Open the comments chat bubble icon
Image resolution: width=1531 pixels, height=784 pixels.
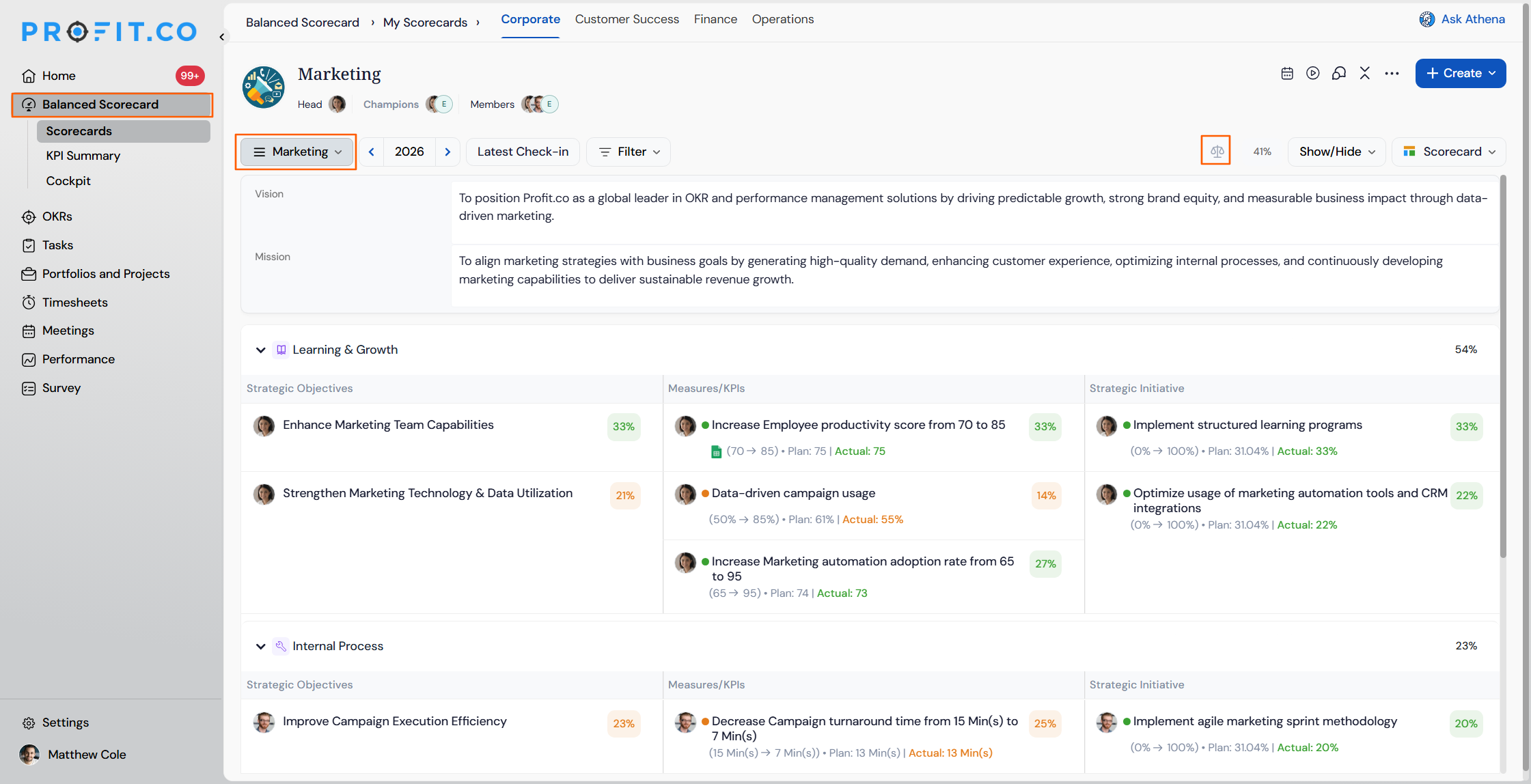click(x=1339, y=73)
